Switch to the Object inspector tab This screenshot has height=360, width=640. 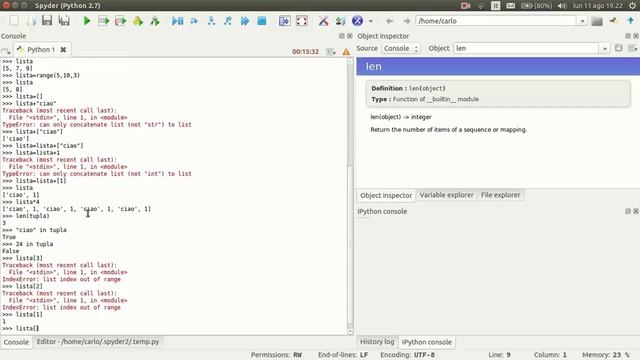tap(386, 195)
